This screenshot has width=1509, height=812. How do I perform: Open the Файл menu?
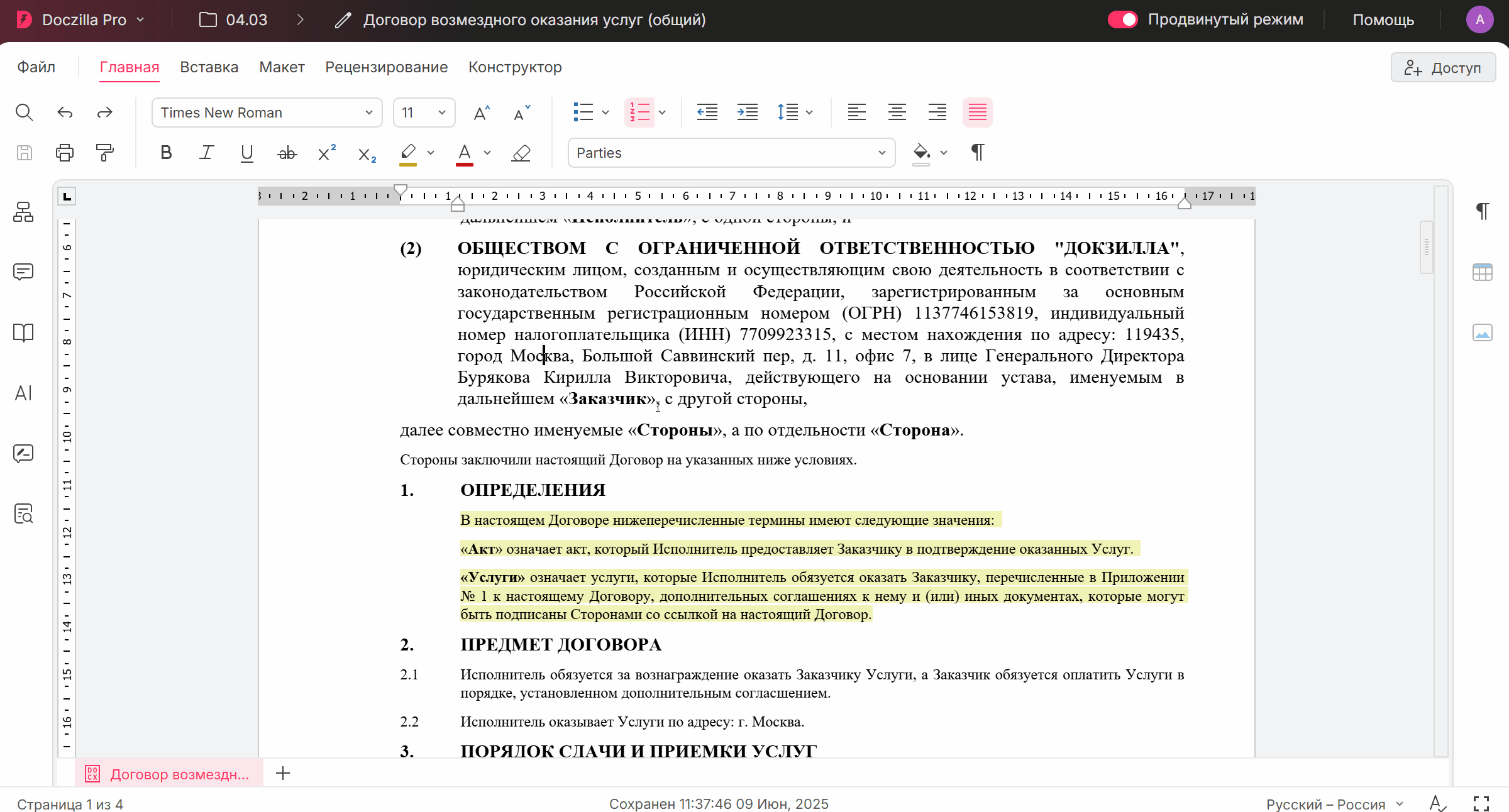point(36,67)
